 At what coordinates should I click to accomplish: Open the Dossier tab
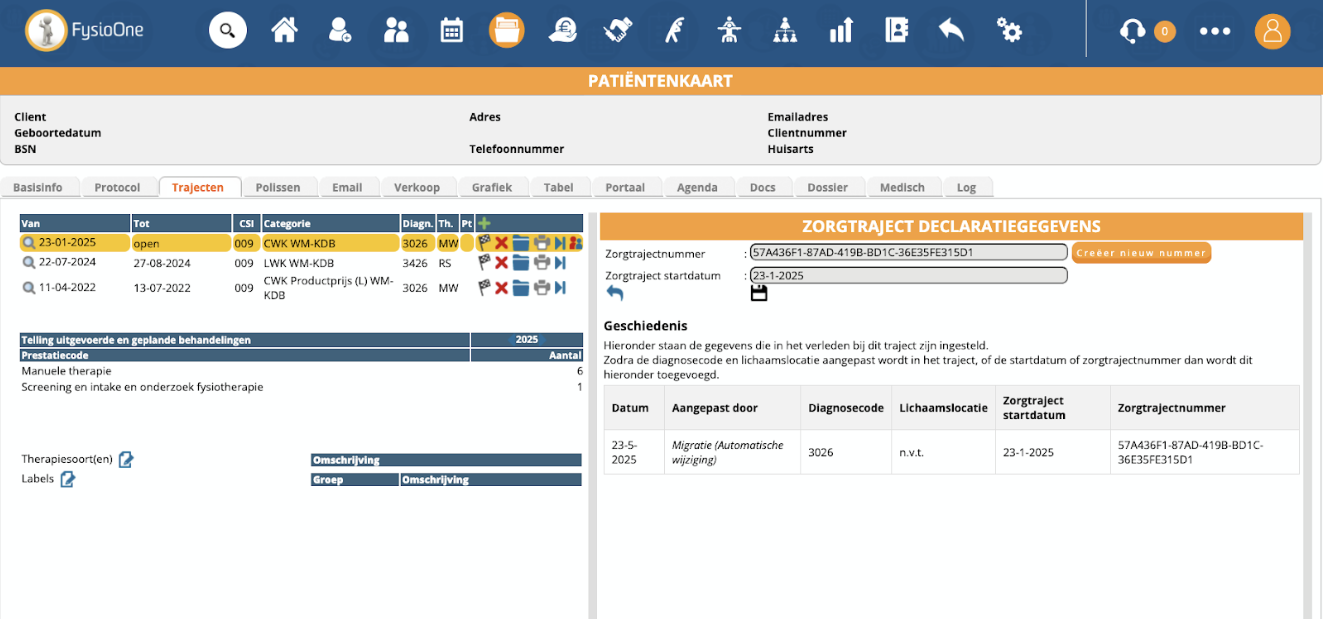[827, 187]
